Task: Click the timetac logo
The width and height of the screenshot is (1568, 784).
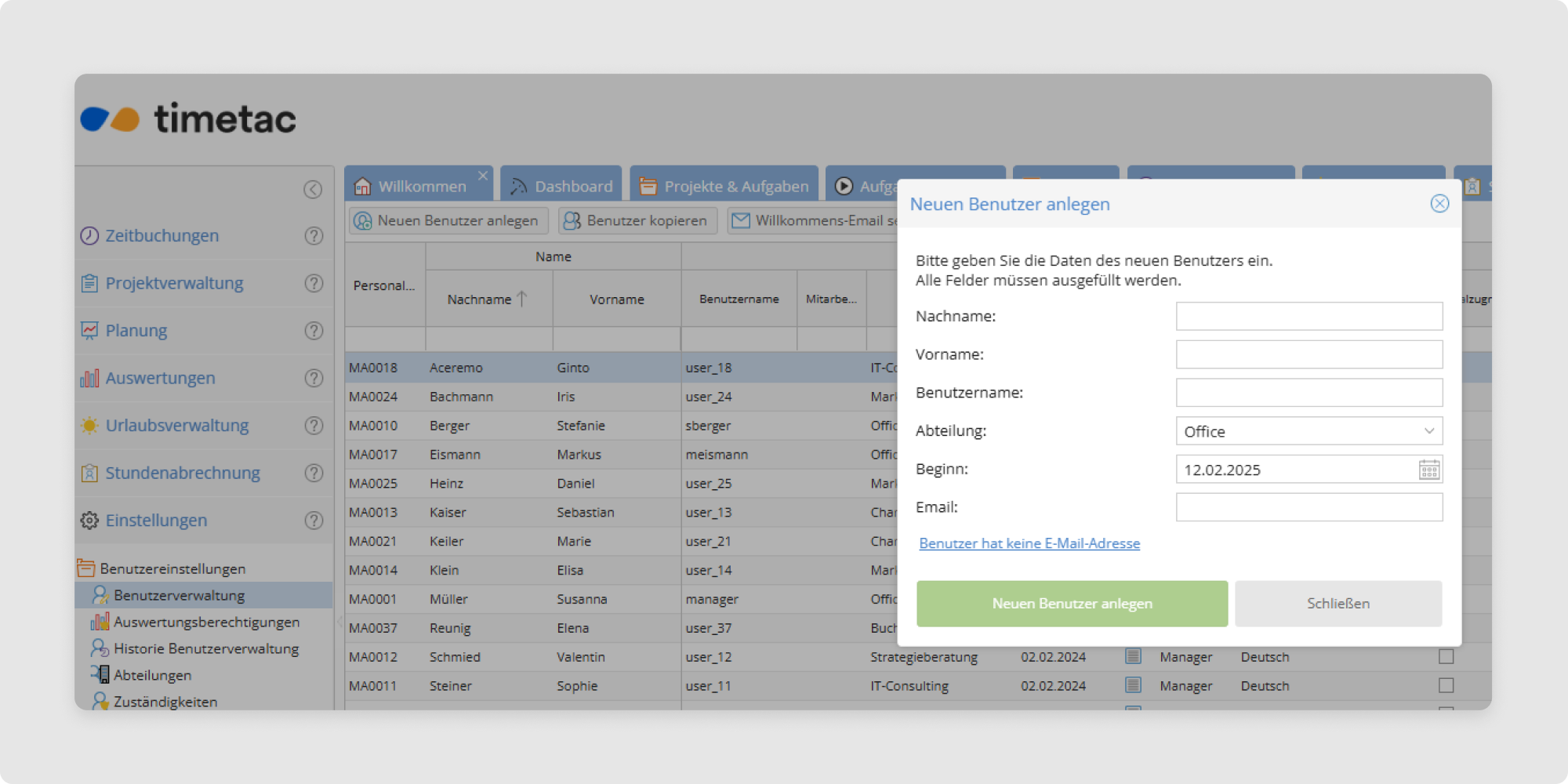Action: click(189, 119)
